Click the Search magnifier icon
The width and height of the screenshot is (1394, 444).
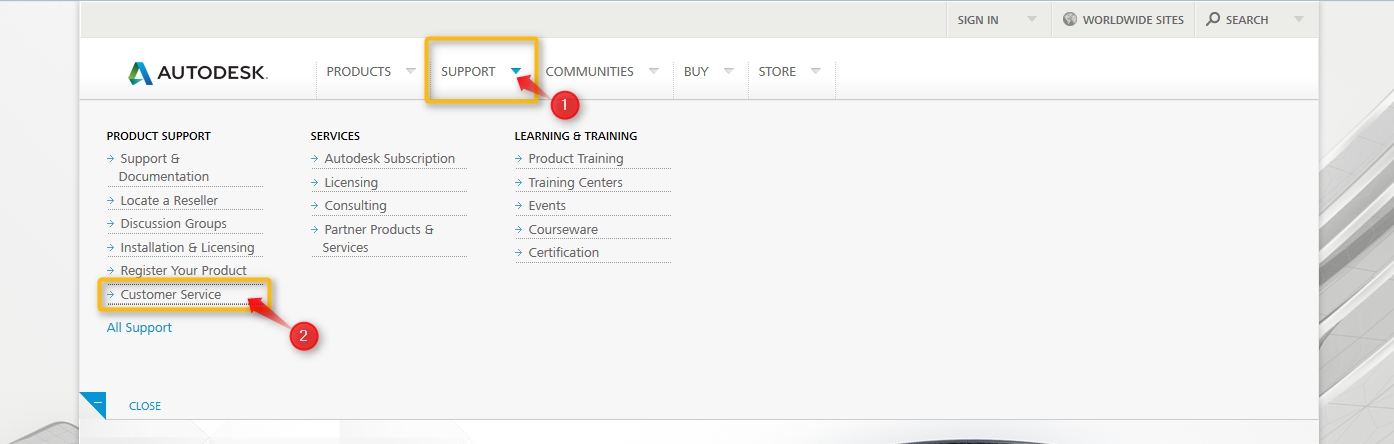1213,20
